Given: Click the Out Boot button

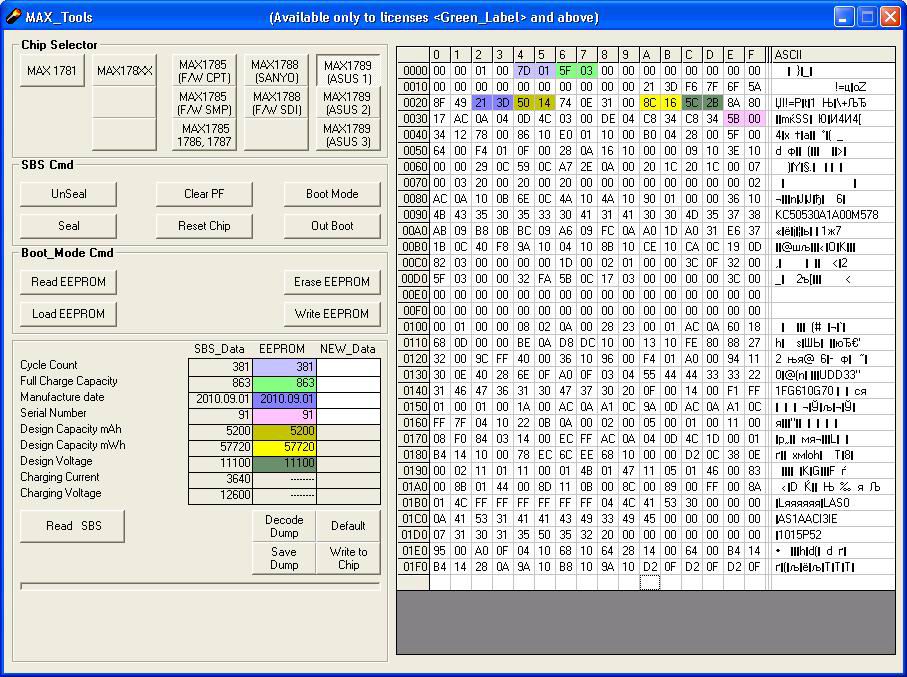Looking at the screenshot, I should [x=332, y=226].
